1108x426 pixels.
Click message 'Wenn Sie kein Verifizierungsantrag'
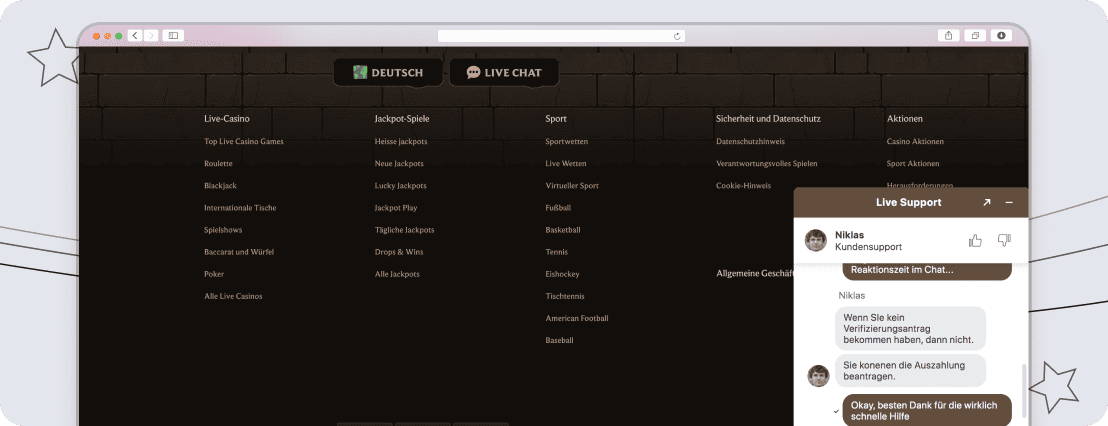(x=910, y=329)
